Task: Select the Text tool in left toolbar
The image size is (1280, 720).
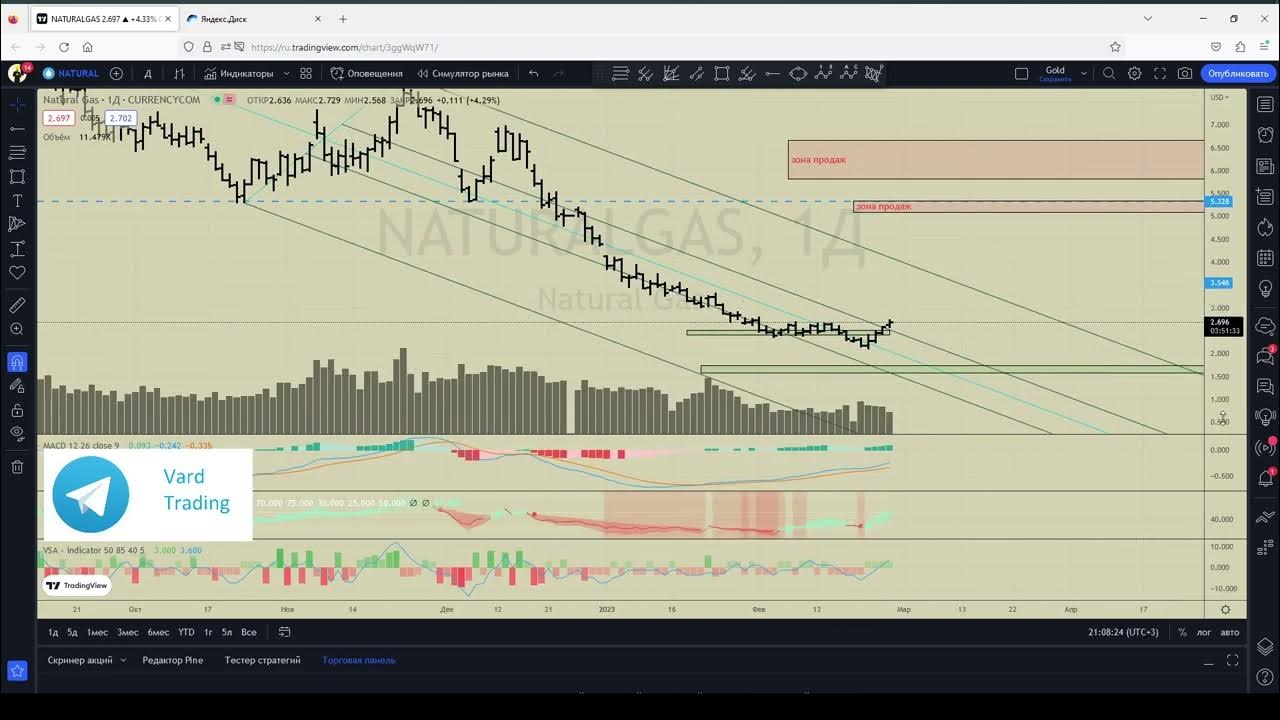Action: 17,201
